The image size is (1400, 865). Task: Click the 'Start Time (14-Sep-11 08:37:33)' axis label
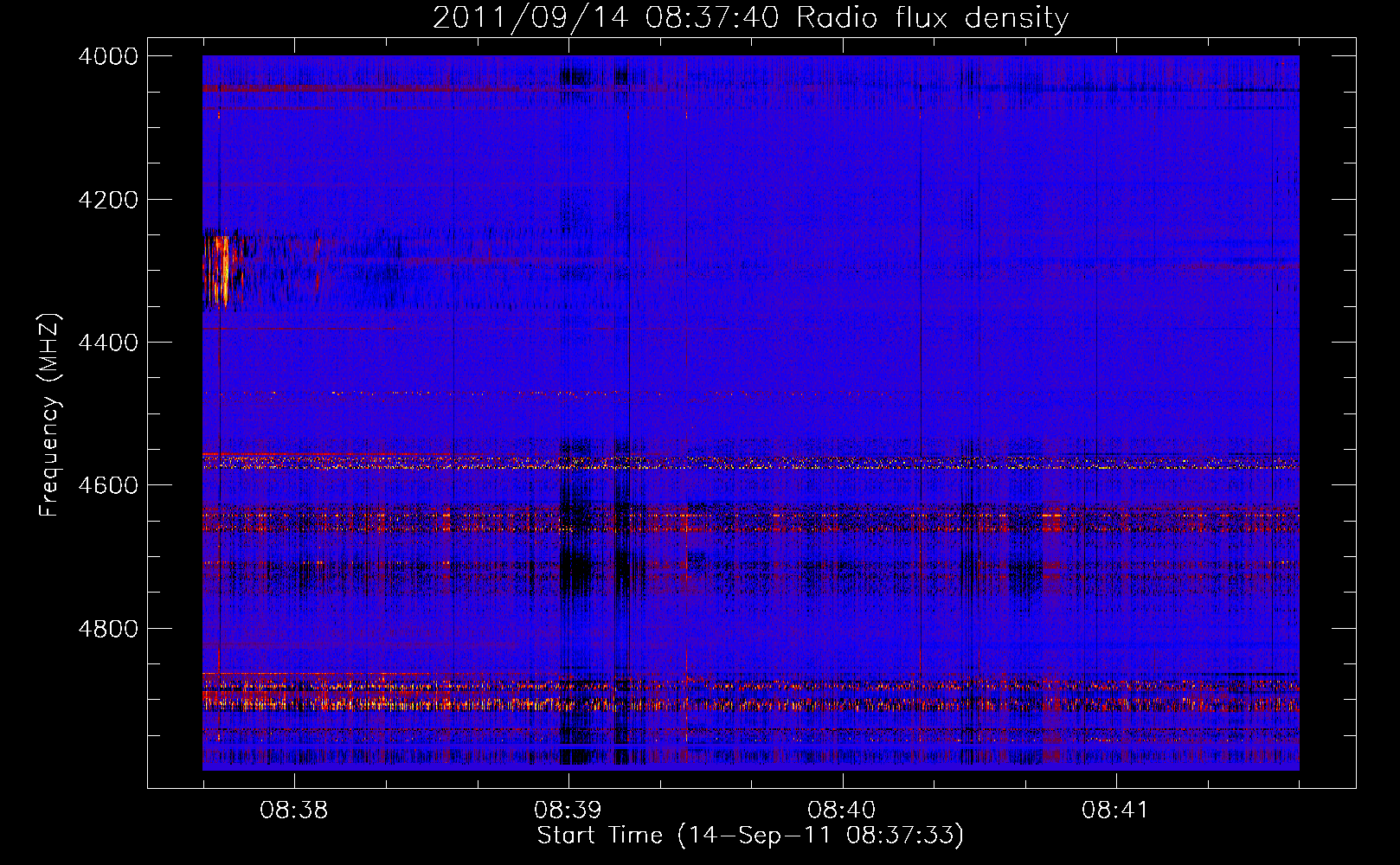tap(750, 836)
